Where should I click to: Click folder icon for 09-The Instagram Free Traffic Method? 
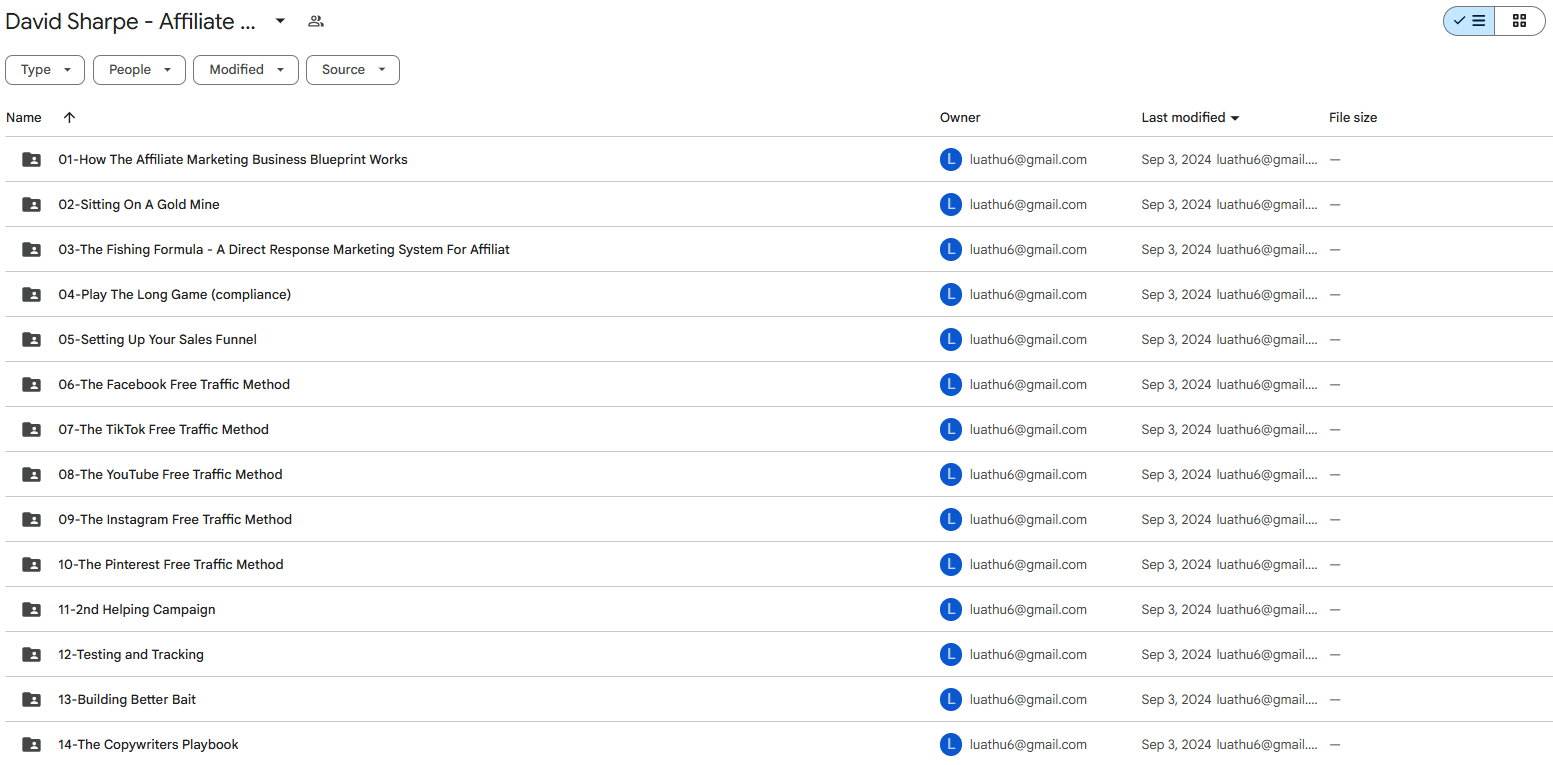32,520
